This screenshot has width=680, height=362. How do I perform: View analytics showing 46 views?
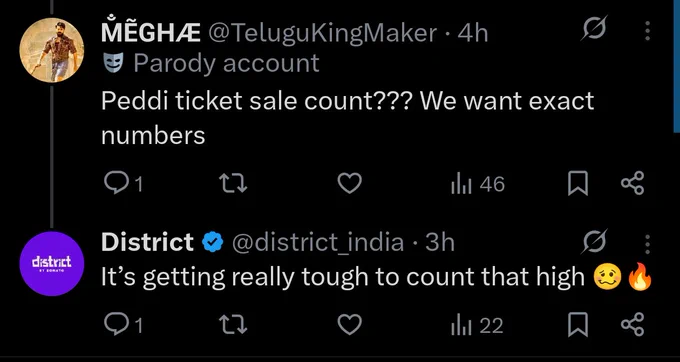click(x=478, y=184)
